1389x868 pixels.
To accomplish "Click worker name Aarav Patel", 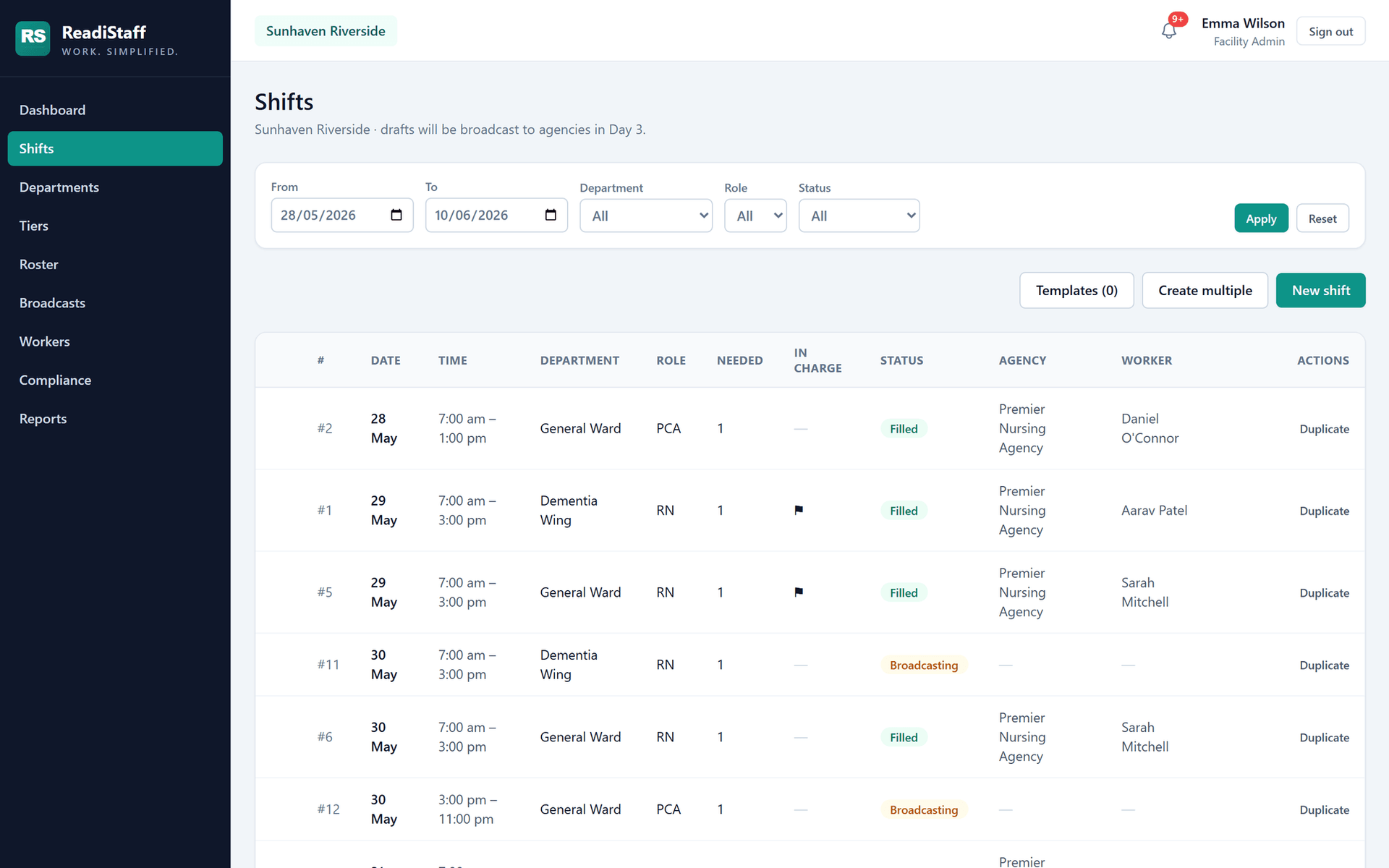I will pyautogui.click(x=1154, y=510).
